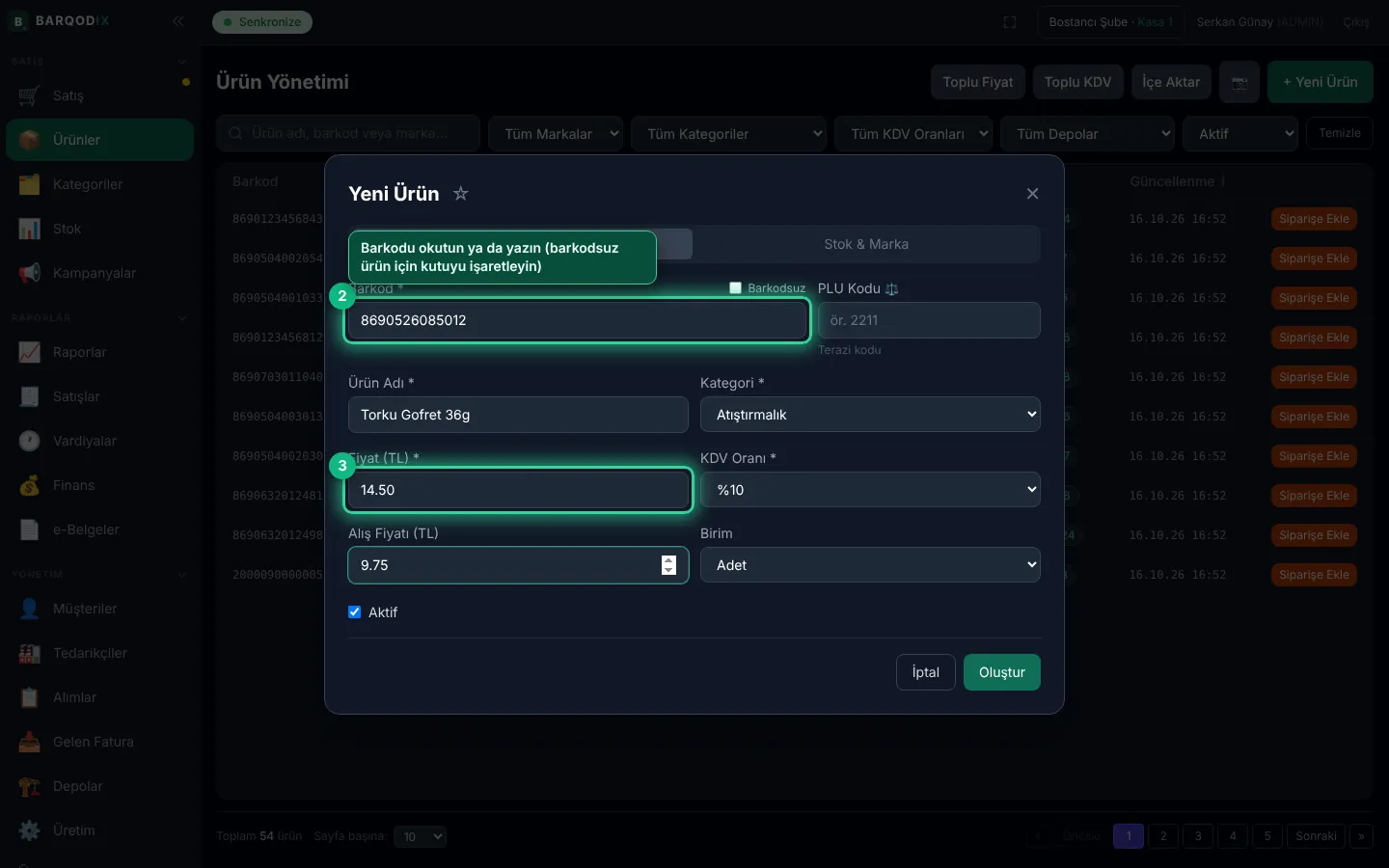Click the Çıkış logout link
This screenshot has width=1389, height=868.
click(x=1356, y=22)
